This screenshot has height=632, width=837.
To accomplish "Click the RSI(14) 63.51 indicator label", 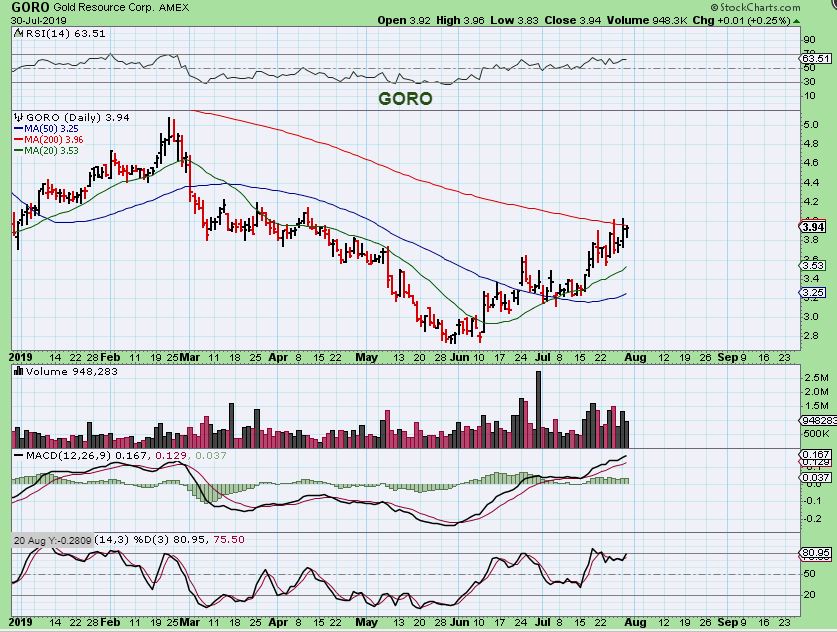I will pyautogui.click(x=64, y=34).
